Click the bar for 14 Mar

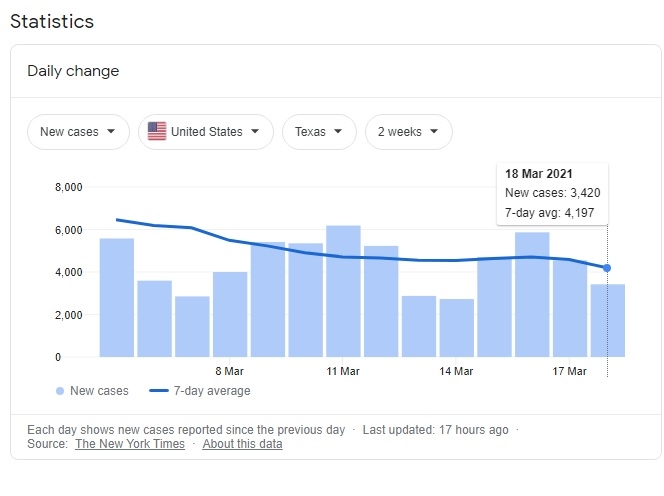457,327
